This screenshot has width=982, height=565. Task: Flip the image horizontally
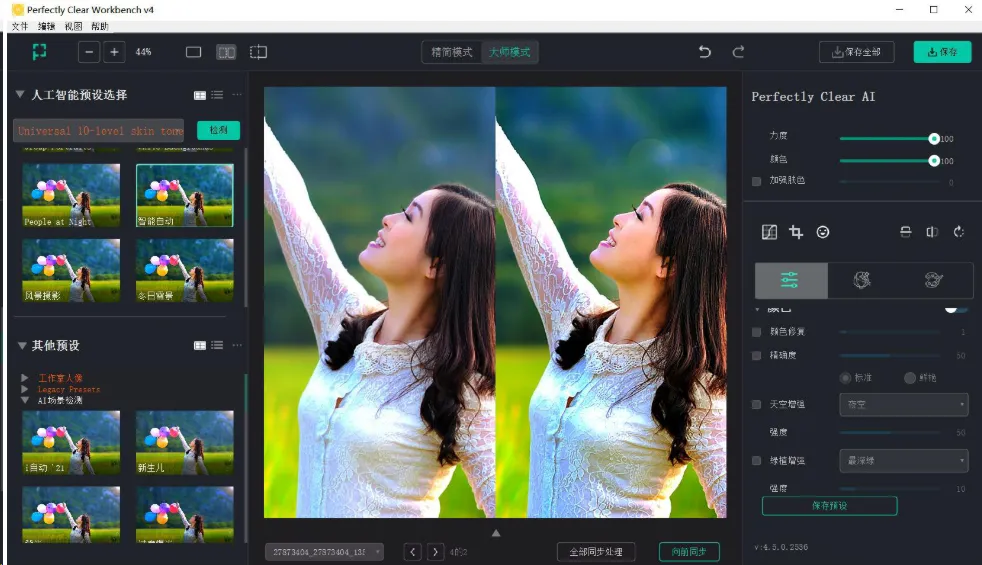pos(932,232)
